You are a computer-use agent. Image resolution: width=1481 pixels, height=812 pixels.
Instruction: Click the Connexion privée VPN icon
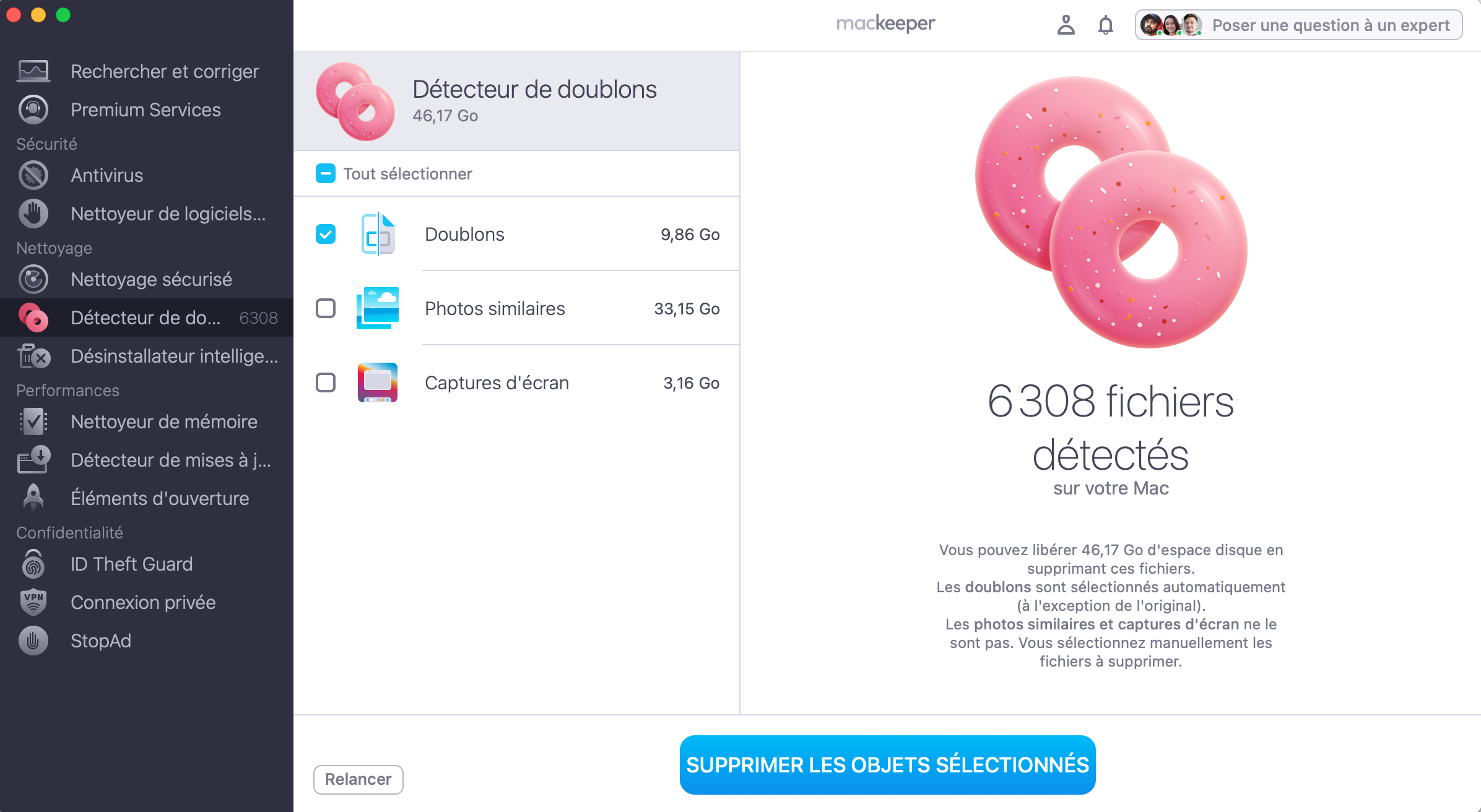click(x=33, y=602)
